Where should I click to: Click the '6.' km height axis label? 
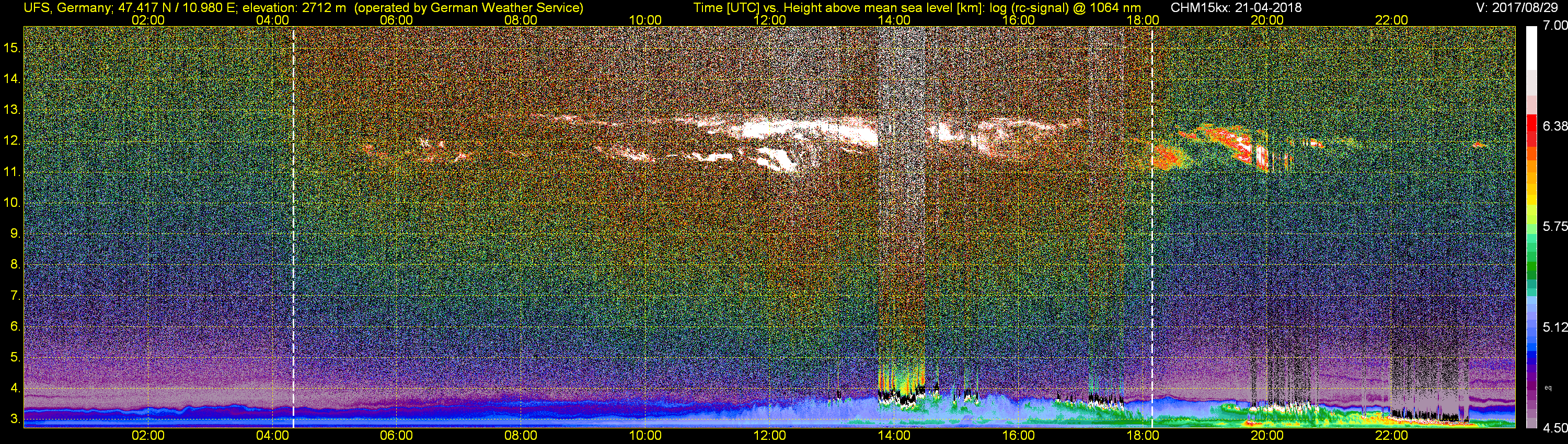tap(16, 326)
